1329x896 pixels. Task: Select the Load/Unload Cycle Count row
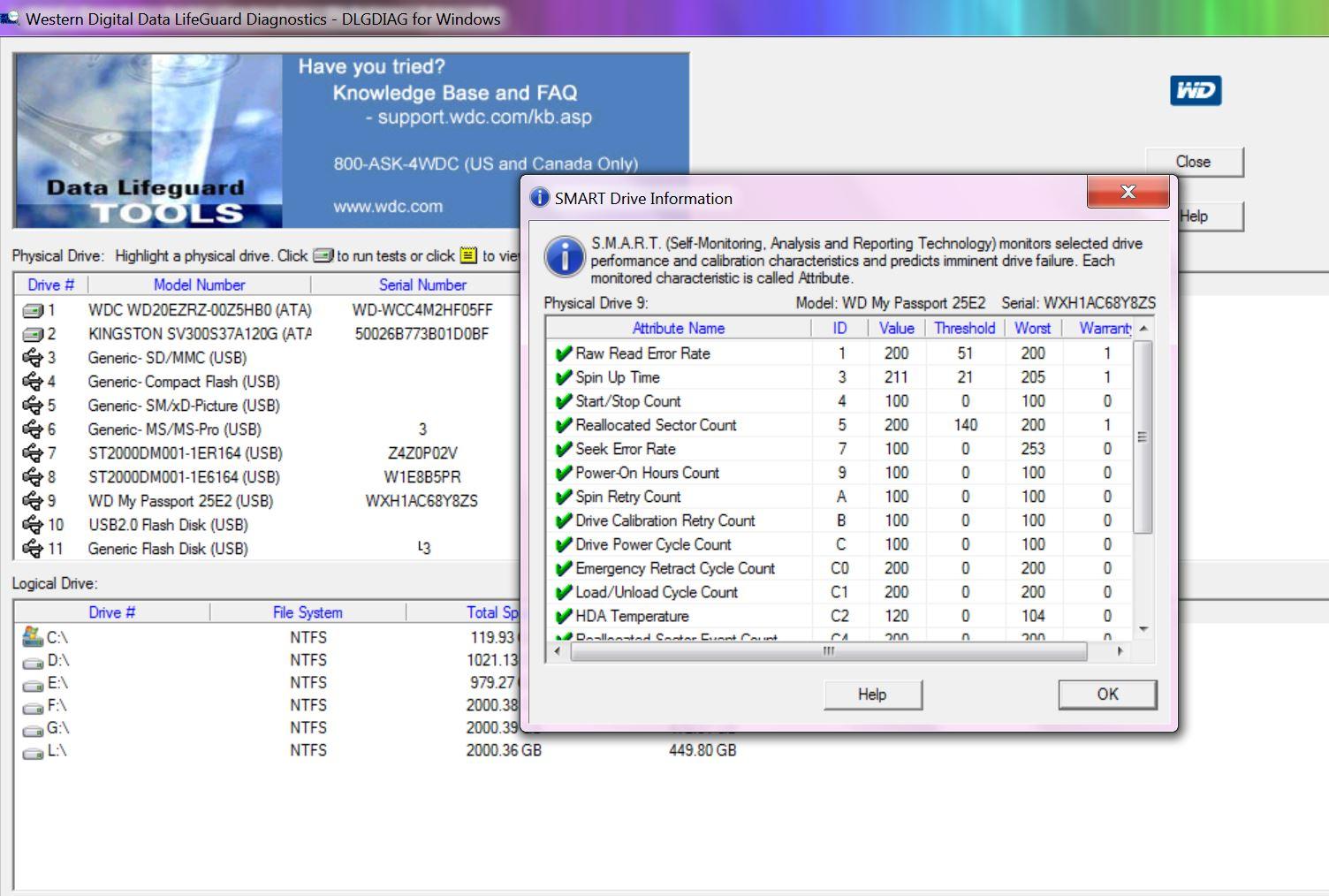pyautogui.click(x=839, y=592)
